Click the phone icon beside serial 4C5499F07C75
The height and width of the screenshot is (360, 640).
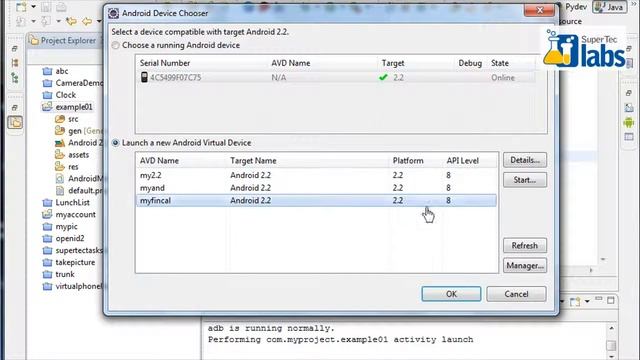click(x=144, y=77)
